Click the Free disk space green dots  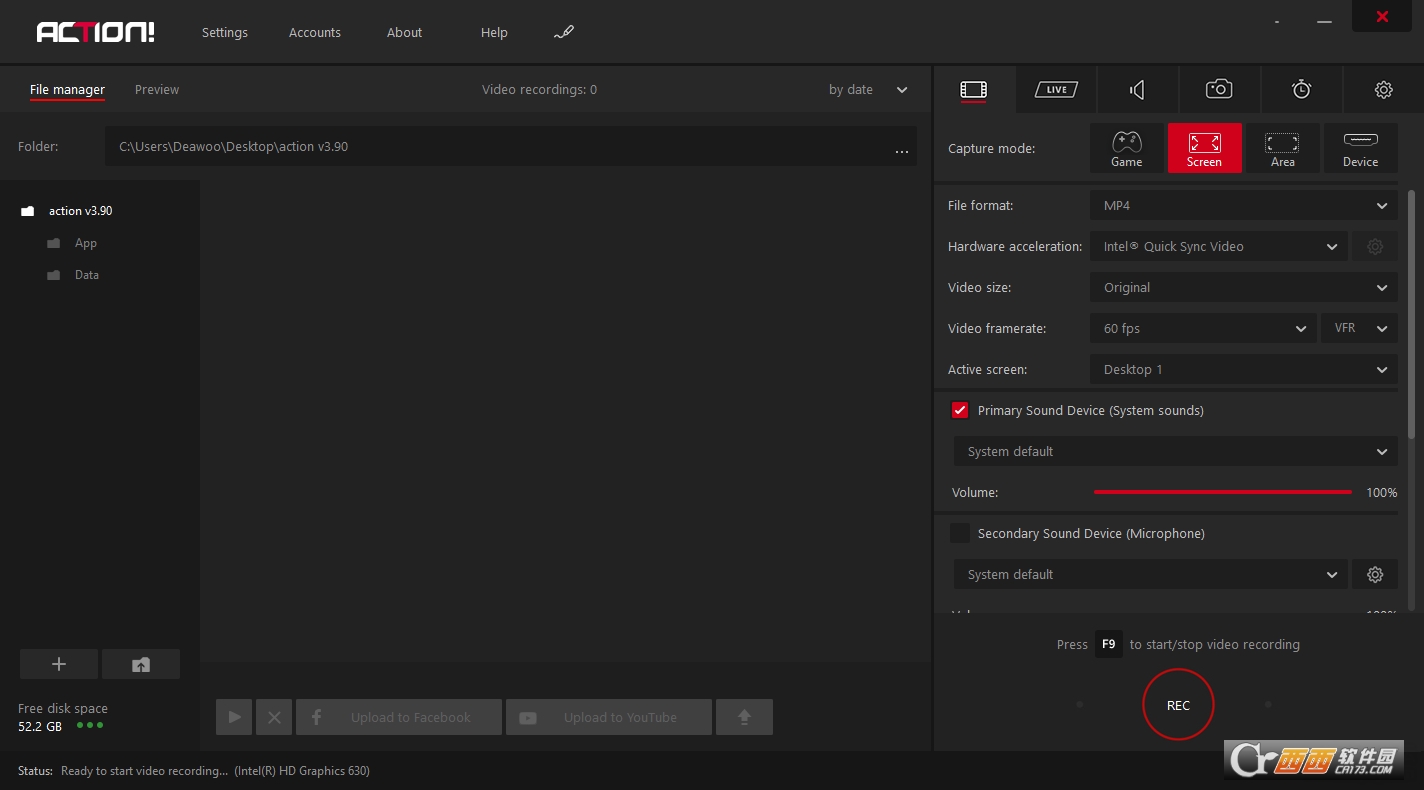[90, 726]
